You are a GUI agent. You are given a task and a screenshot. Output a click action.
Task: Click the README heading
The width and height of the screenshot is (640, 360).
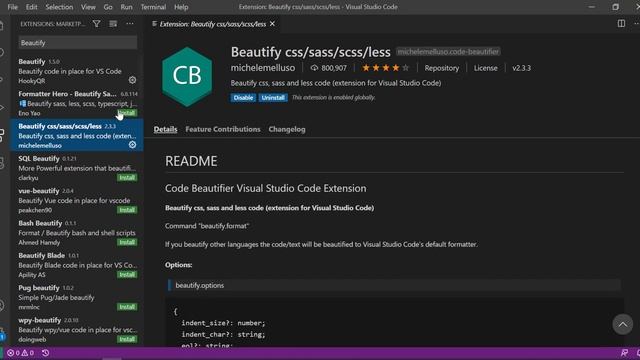tap(191, 161)
